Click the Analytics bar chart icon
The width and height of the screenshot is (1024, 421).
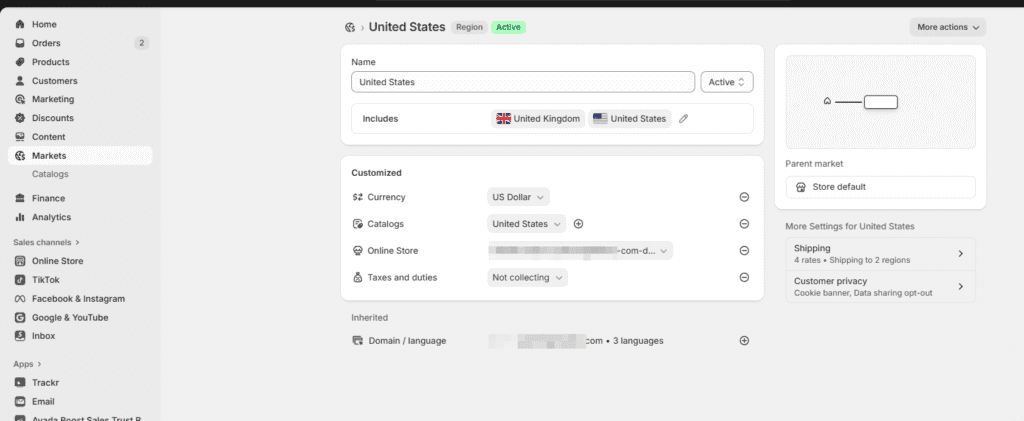pos(20,217)
